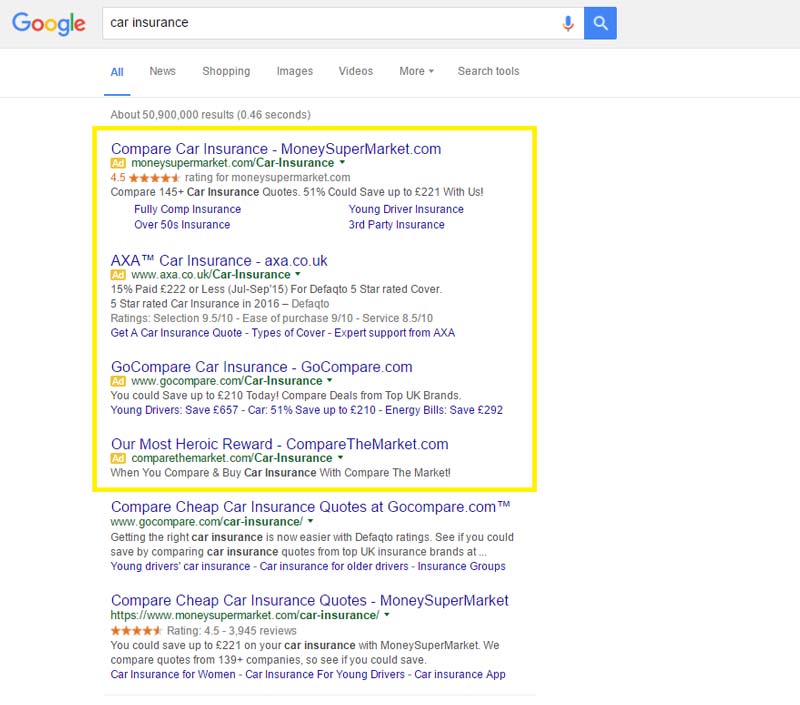
Task: Expand arrow next to www.axa.co.uk/Car-Insurance URL
Action: pyautogui.click(x=298, y=274)
